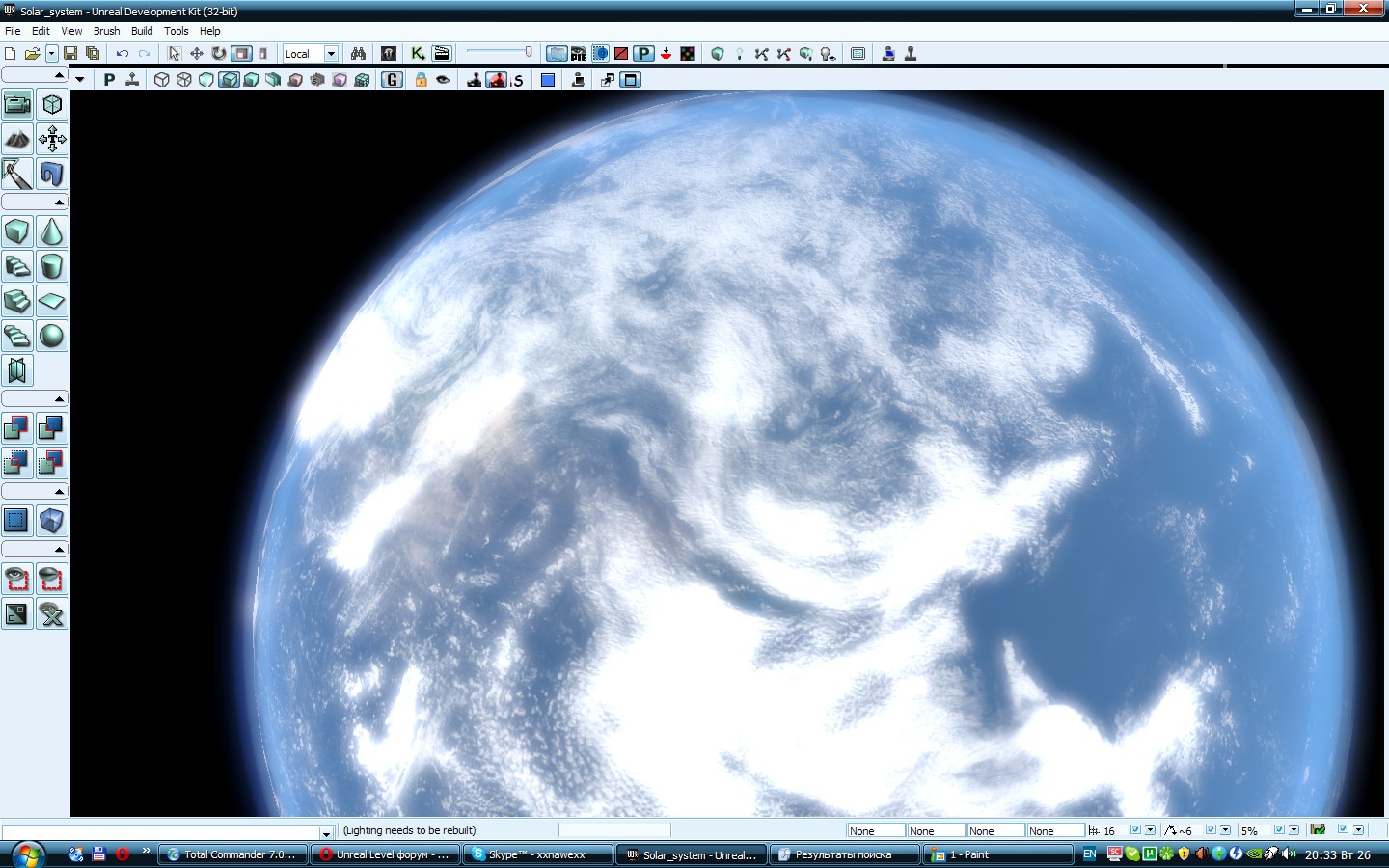Activate Geometry Mode cube icon

[52, 104]
